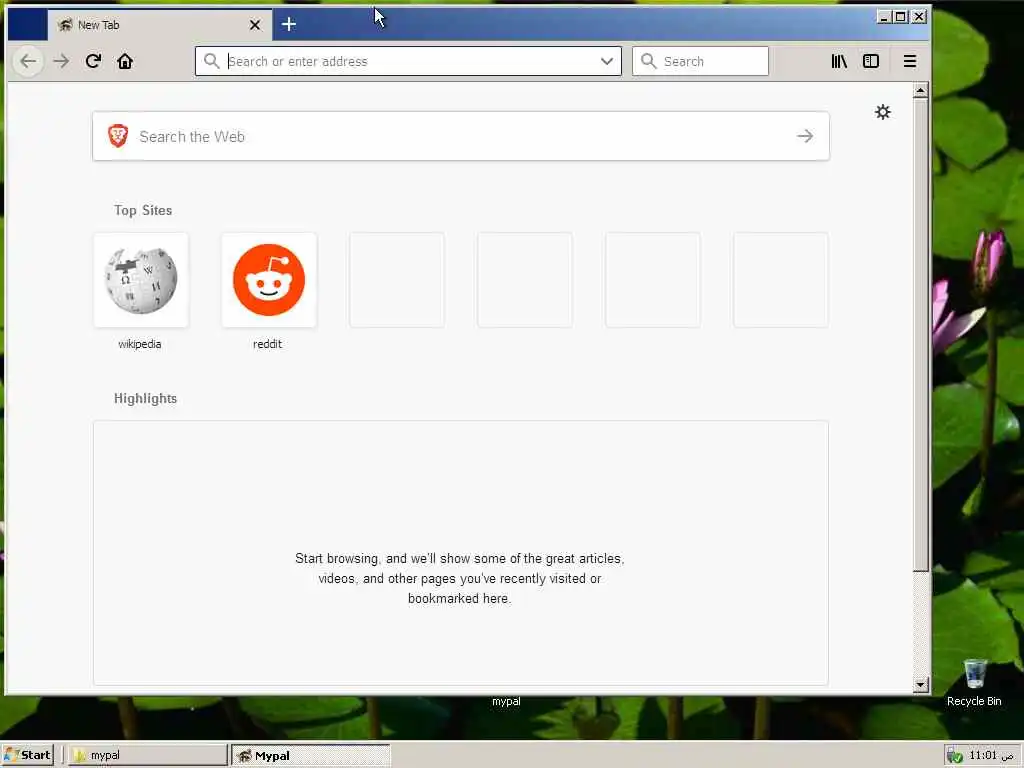Reload the current page
The height and width of the screenshot is (768, 1024).
pyautogui.click(x=93, y=61)
